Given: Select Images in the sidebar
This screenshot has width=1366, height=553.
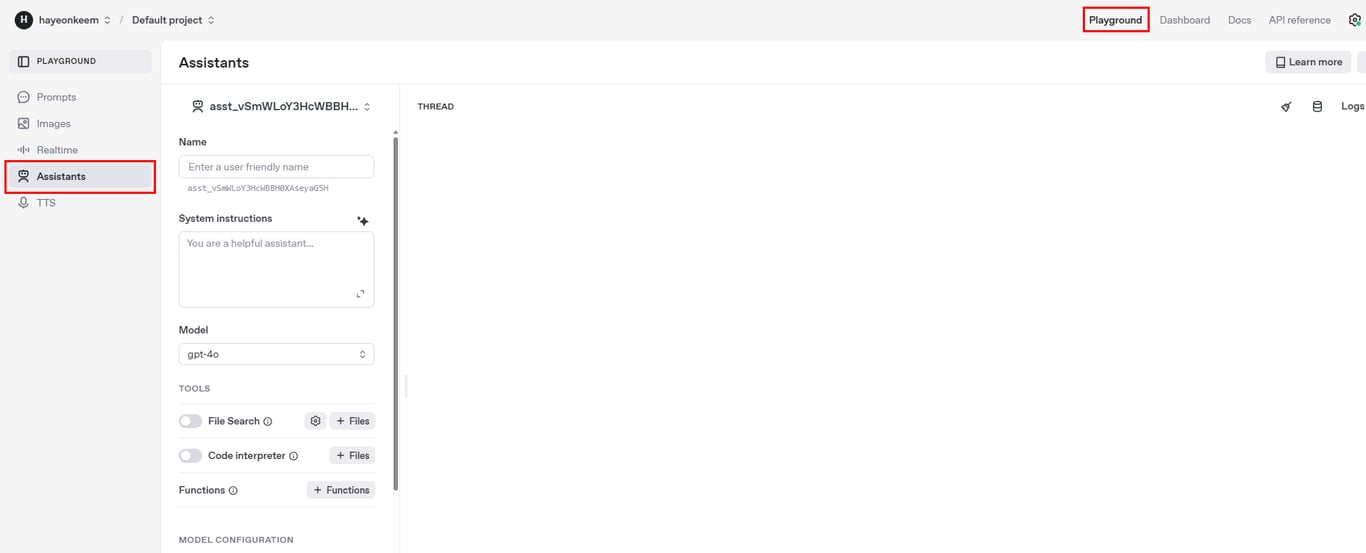Looking at the screenshot, I should [x=80, y=124].
